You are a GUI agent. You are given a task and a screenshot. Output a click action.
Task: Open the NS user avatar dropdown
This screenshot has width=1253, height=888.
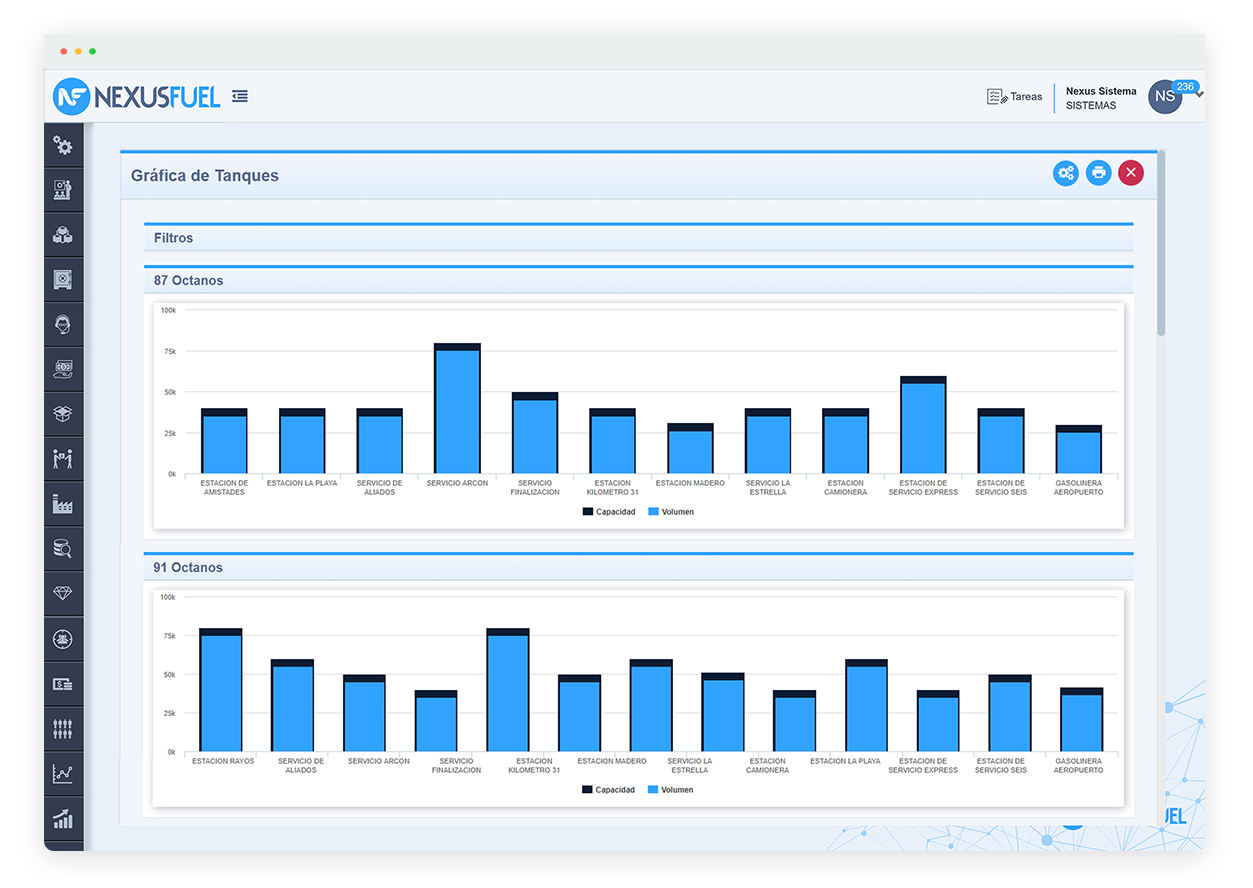1166,97
